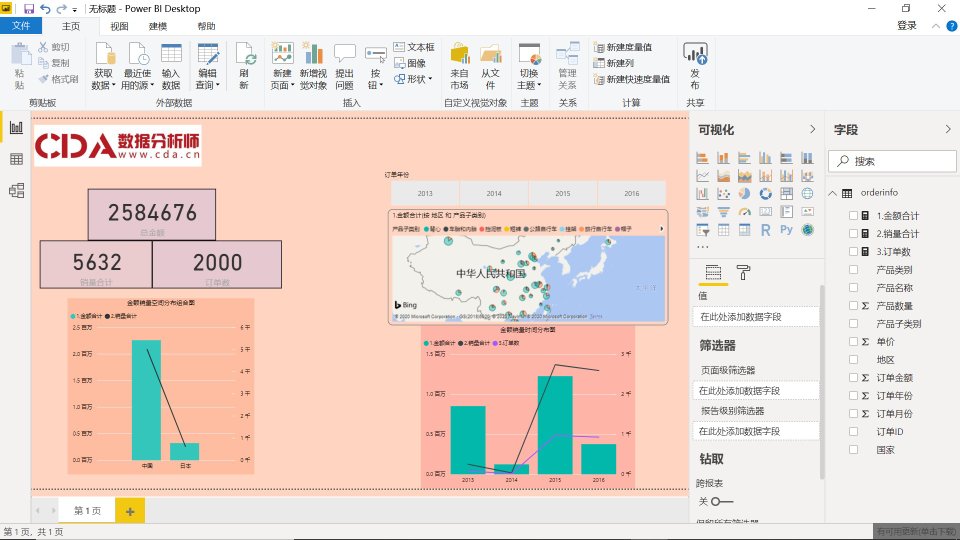Click the 字段 search input box
Image resolution: width=960 pixels, height=540 pixels.
tap(892, 161)
